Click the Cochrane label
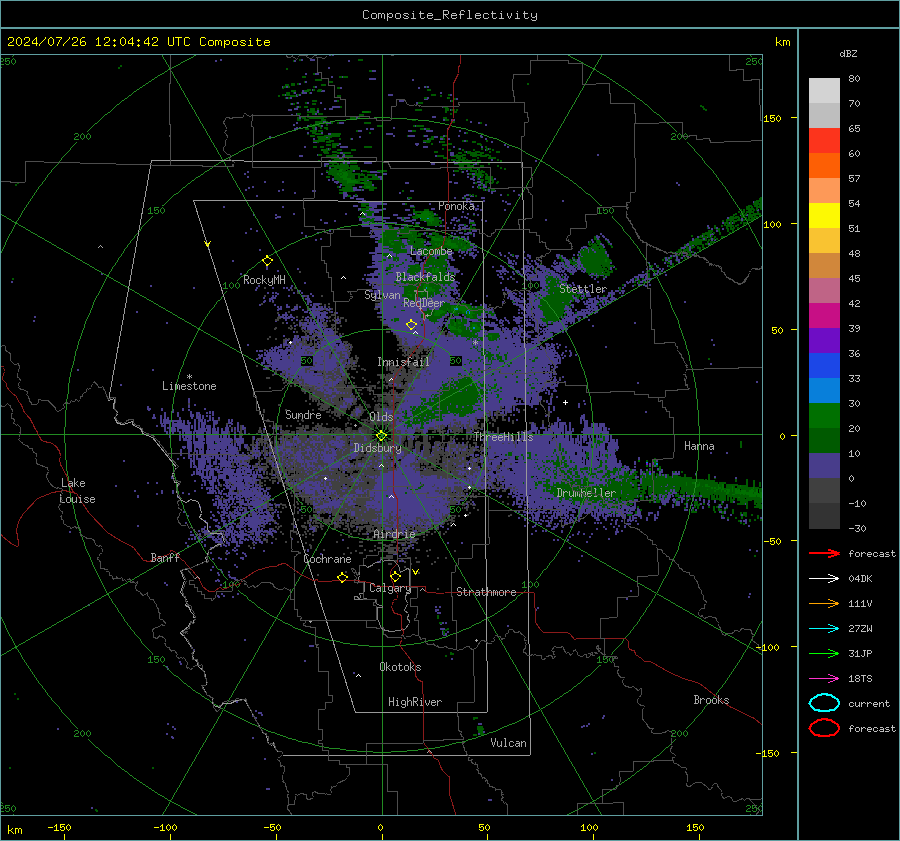This screenshot has width=900, height=841. click(327, 559)
